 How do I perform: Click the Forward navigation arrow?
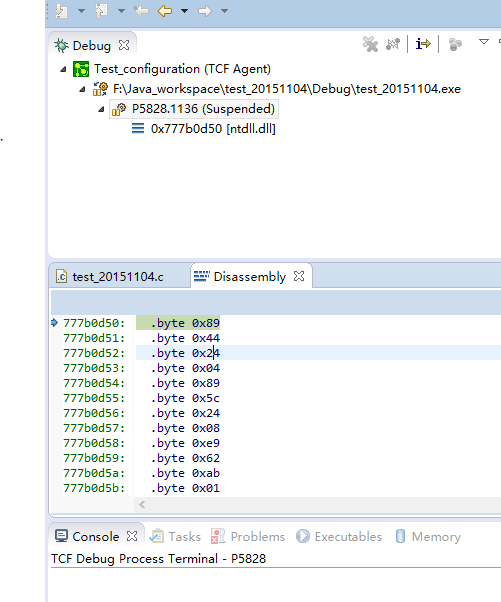[x=205, y=11]
